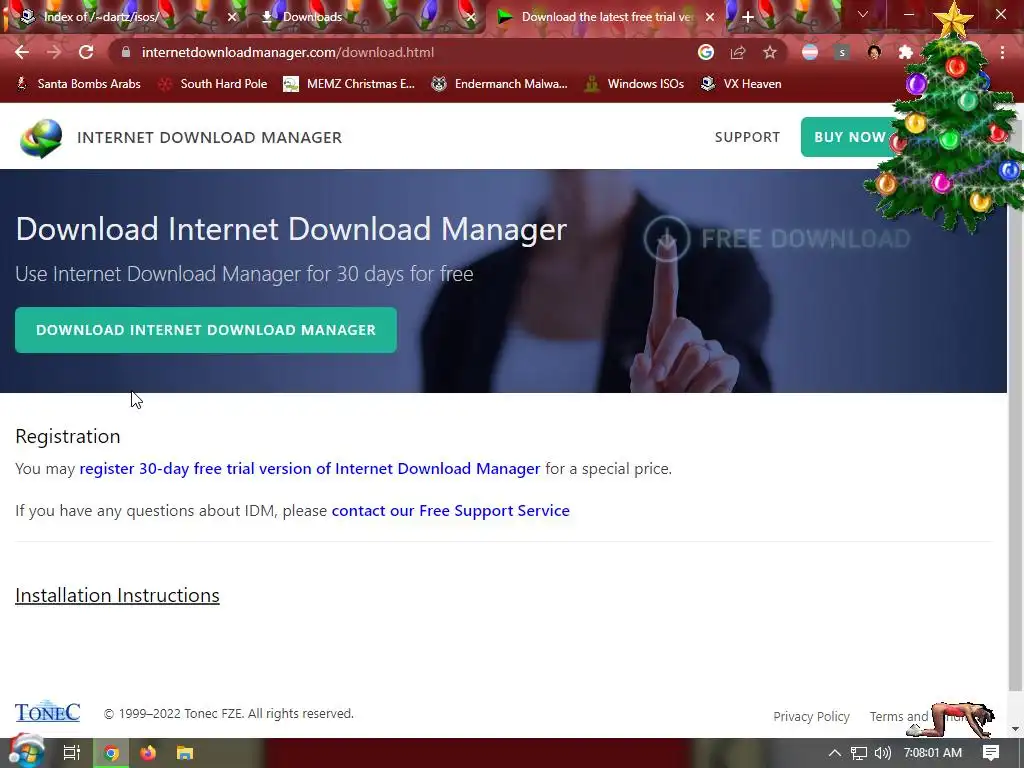1024x768 pixels.
Task: Click the BUY NOW button
Action: point(850,137)
